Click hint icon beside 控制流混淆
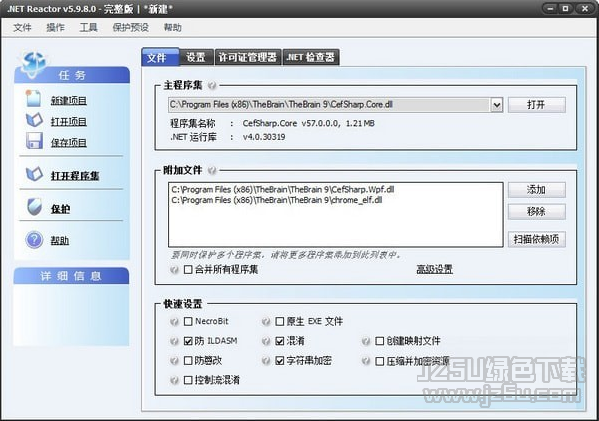Viewport: 599px width, 421px height. [x=175, y=380]
